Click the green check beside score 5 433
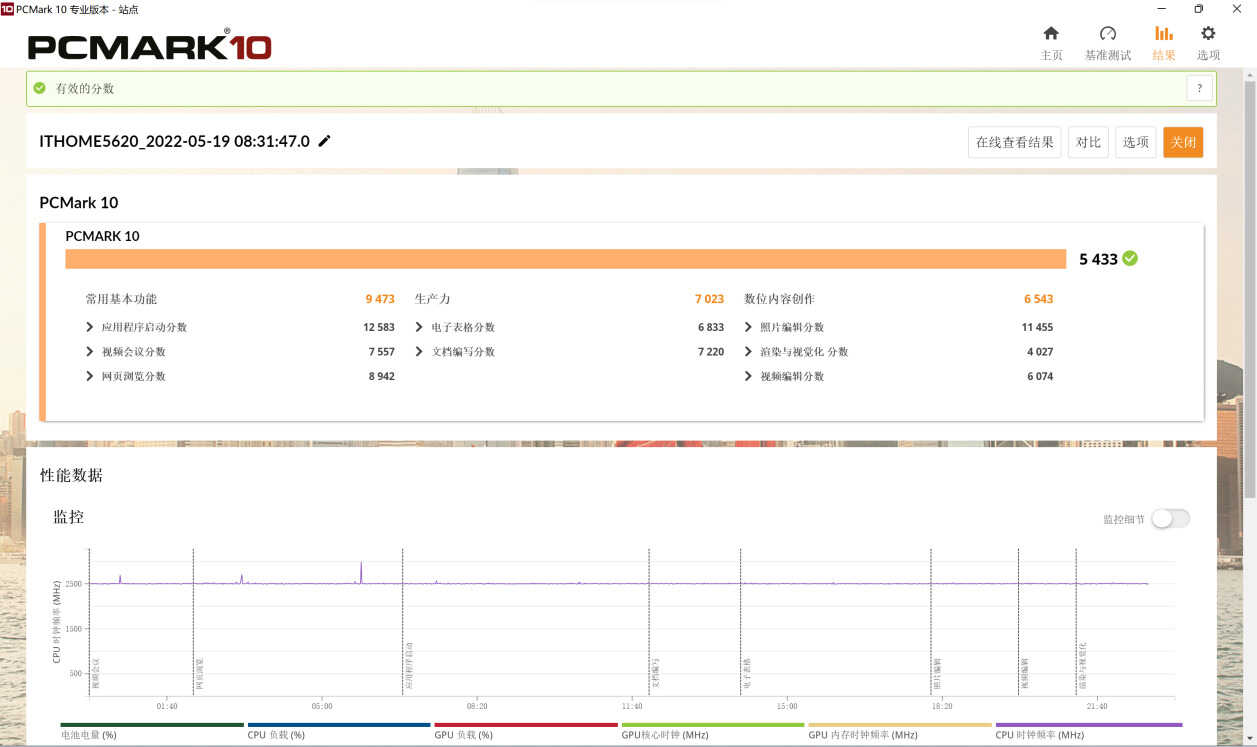This screenshot has height=747, width=1257. [x=1130, y=258]
